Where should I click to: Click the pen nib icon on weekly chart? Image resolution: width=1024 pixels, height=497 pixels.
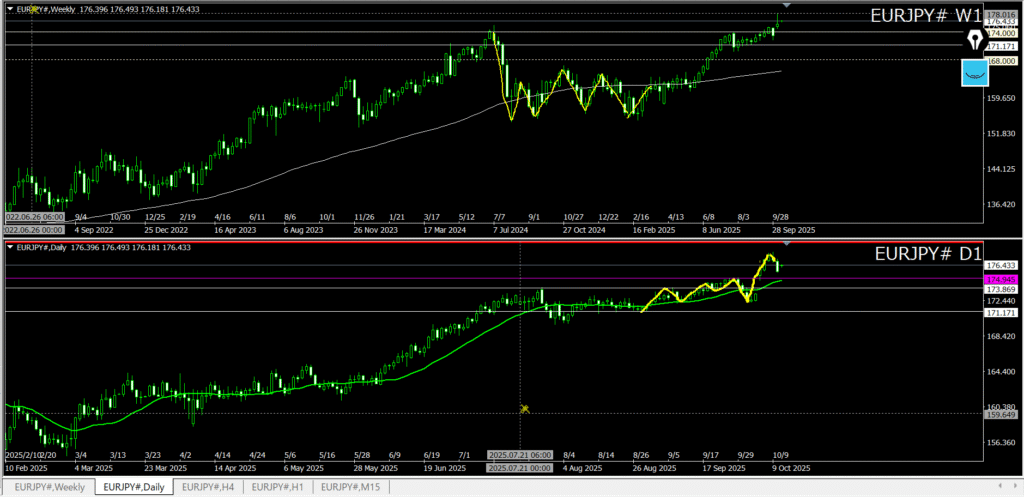tap(975, 41)
